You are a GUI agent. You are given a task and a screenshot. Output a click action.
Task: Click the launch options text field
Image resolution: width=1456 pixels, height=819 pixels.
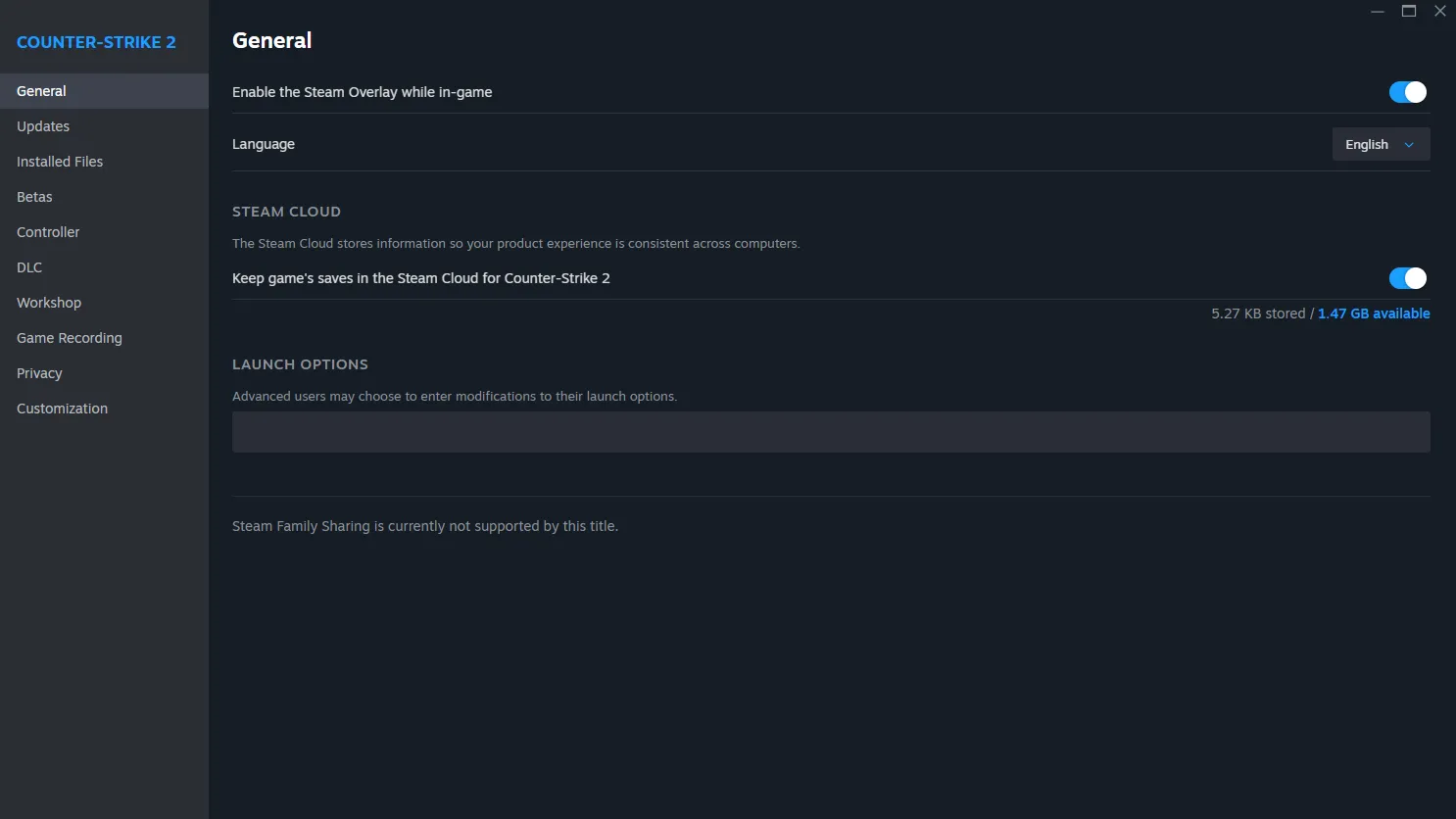click(x=831, y=432)
